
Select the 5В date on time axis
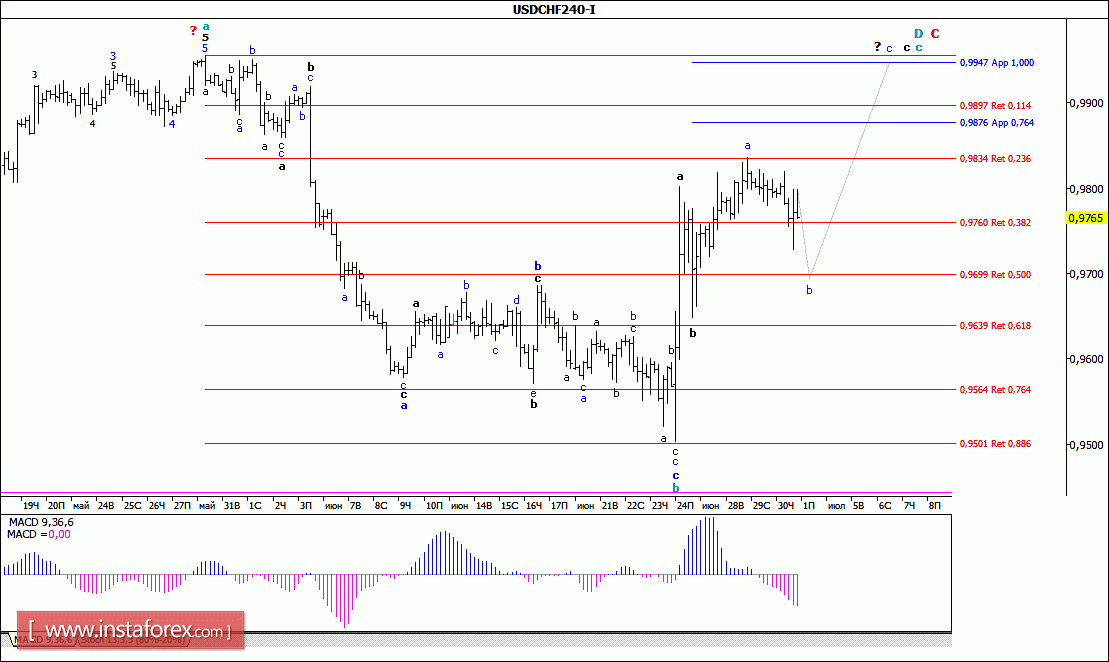859,506
